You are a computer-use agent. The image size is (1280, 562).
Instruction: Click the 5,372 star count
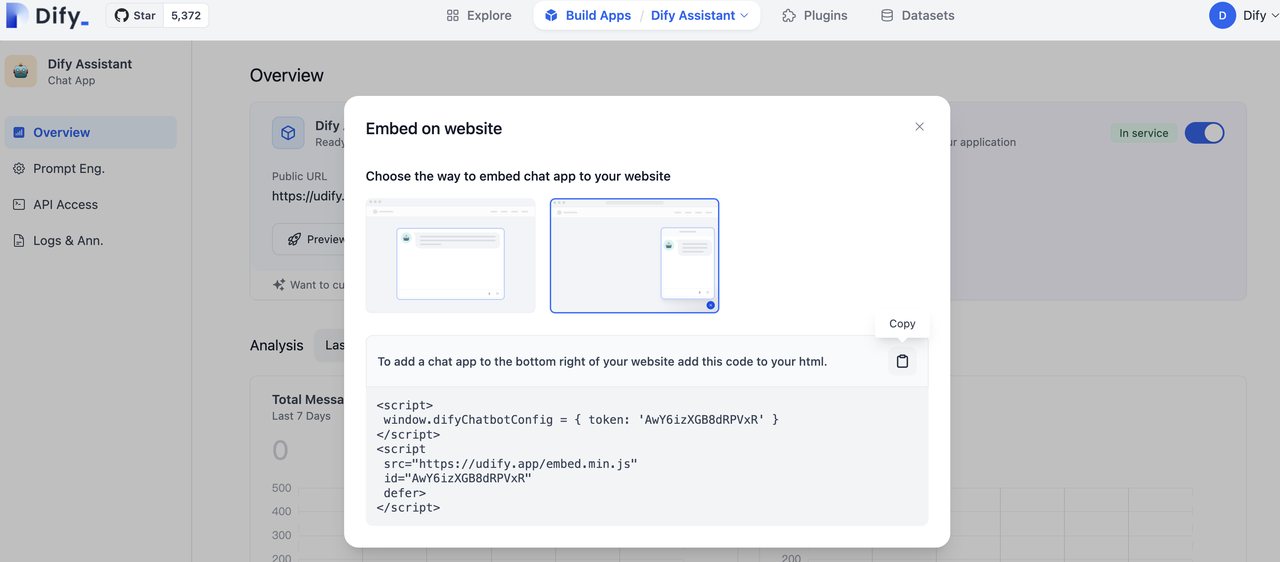[x=185, y=16]
